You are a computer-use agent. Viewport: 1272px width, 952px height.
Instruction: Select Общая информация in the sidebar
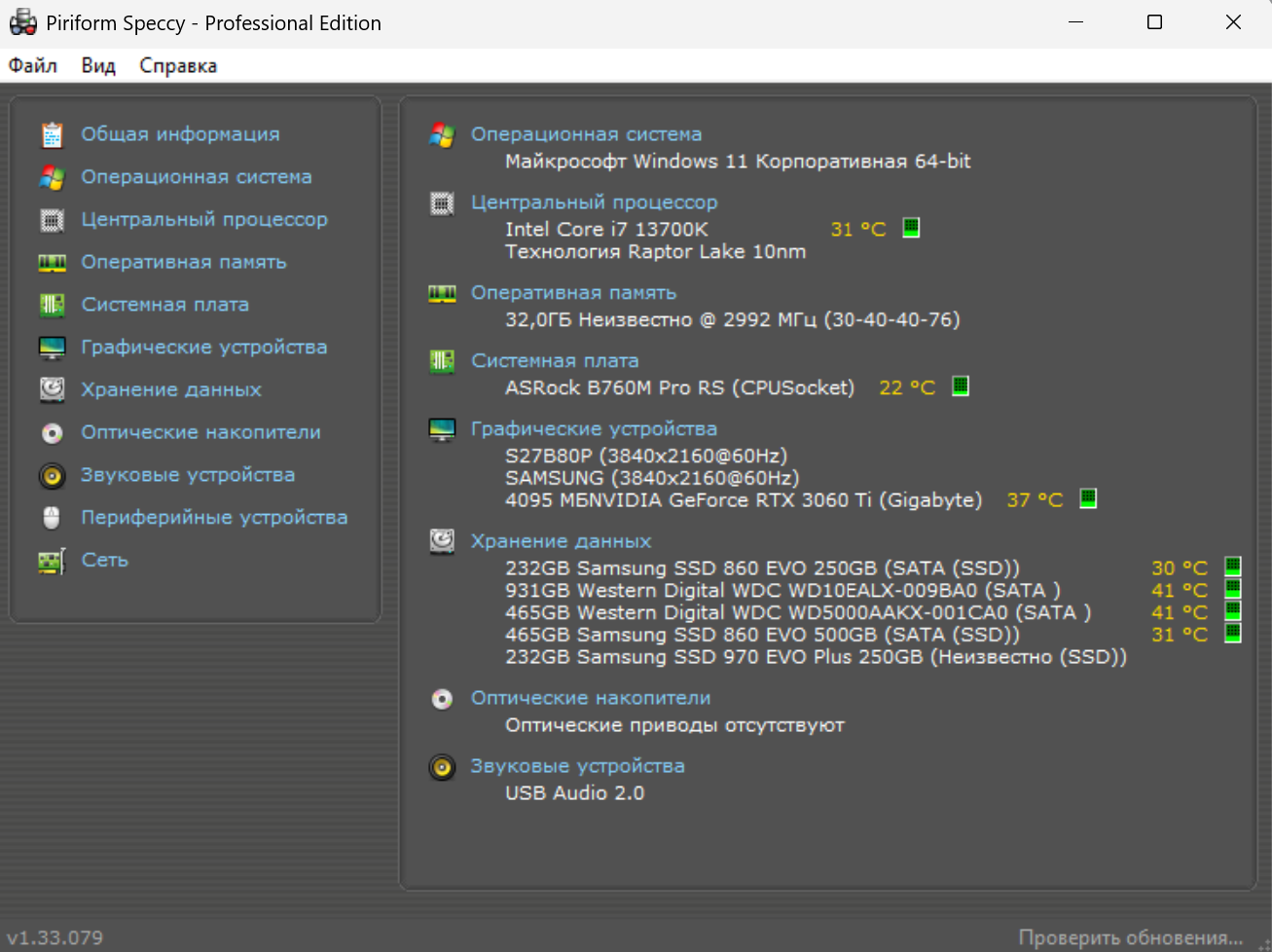180,134
